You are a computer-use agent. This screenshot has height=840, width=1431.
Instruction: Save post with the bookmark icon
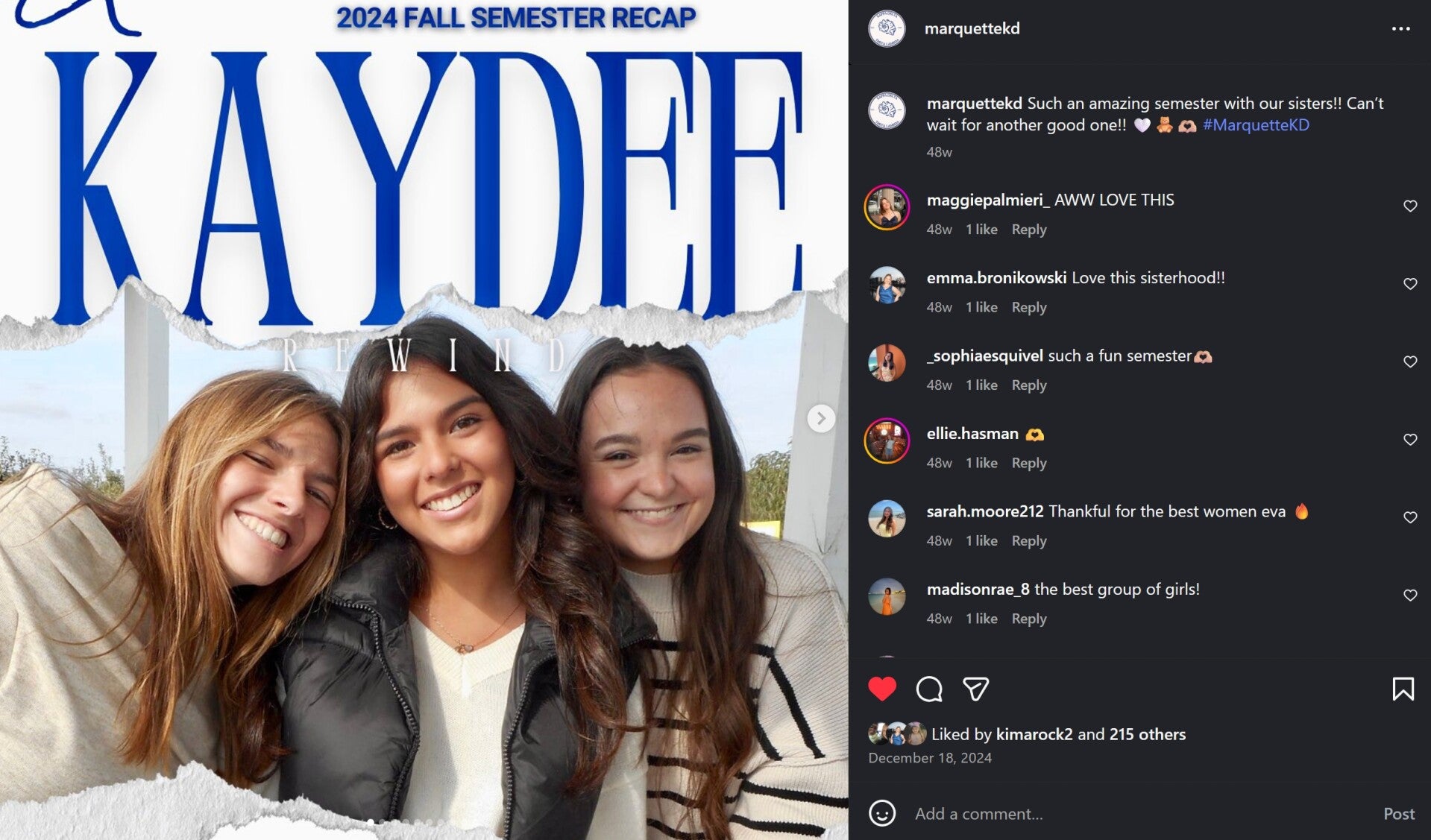(1403, 689)
